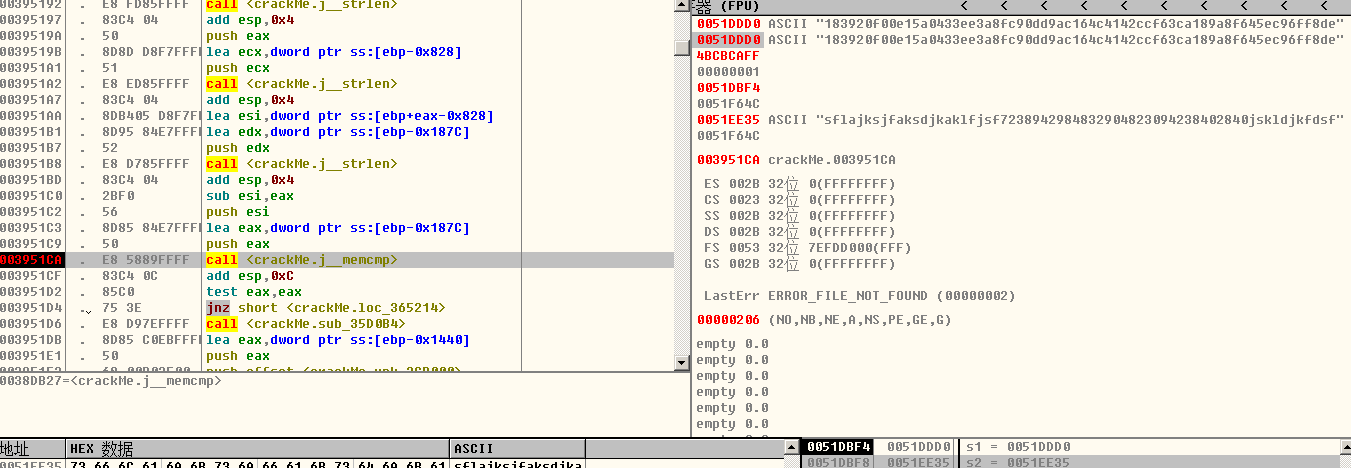Click the 地址 dump column header

[33, 448]
